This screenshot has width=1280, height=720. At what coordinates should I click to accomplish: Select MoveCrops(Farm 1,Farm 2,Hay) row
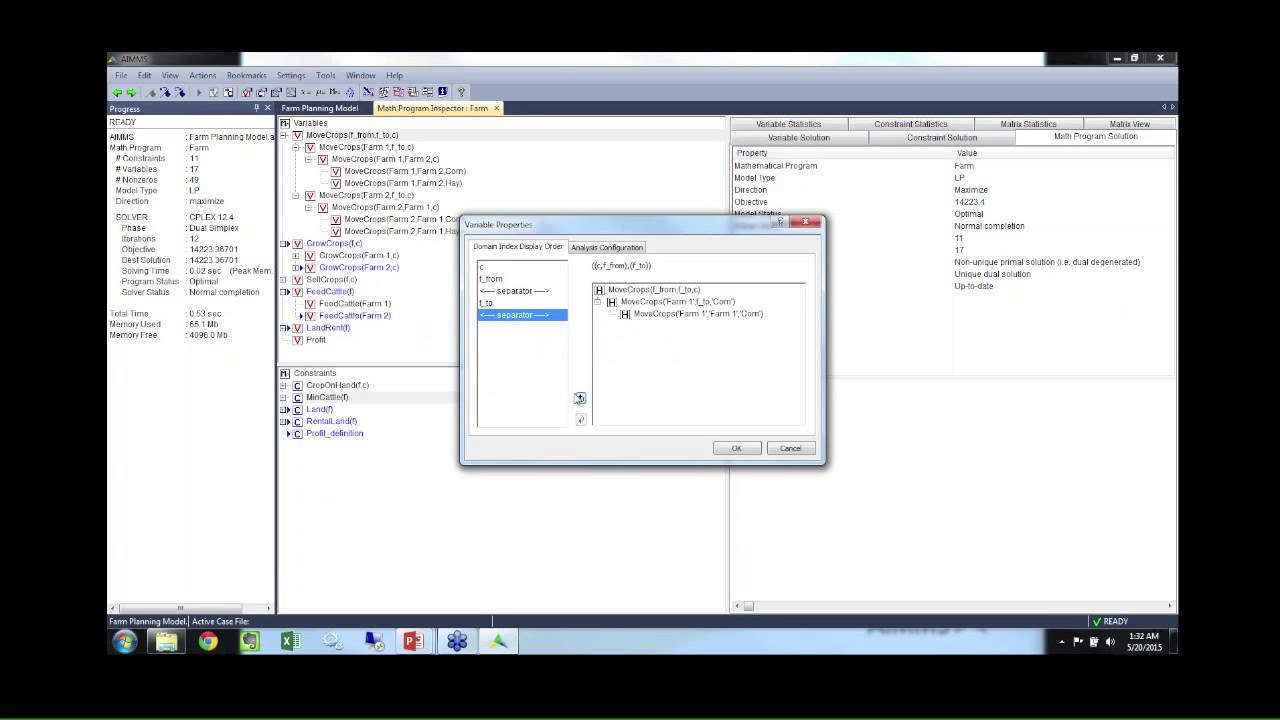tap(405, 183)
